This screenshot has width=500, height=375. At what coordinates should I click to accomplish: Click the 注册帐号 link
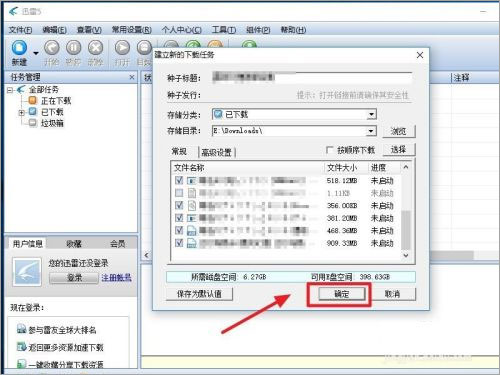[x=116, y=278]
